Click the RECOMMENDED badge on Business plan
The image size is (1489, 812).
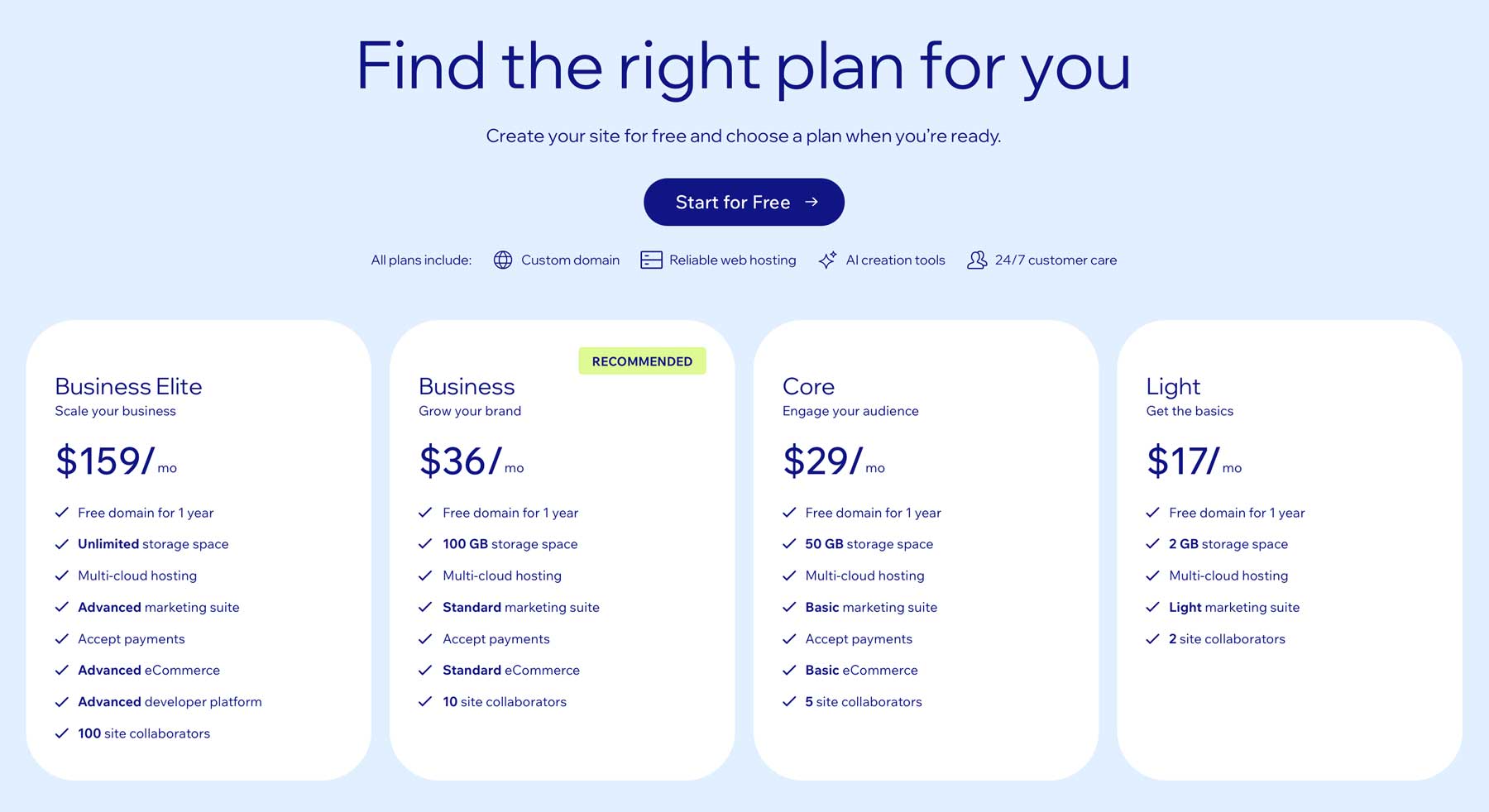click(x=642, y=361)
